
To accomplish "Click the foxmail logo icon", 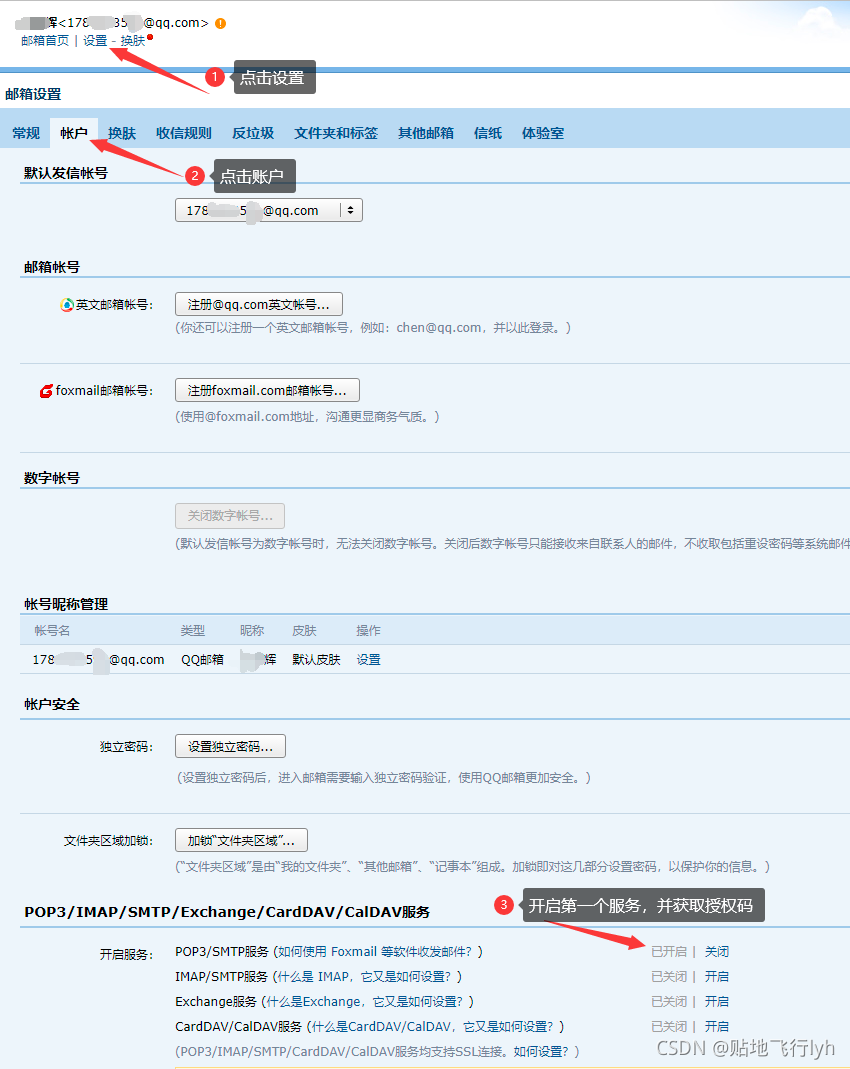I will pyautogui.click(x=46, y=391).
